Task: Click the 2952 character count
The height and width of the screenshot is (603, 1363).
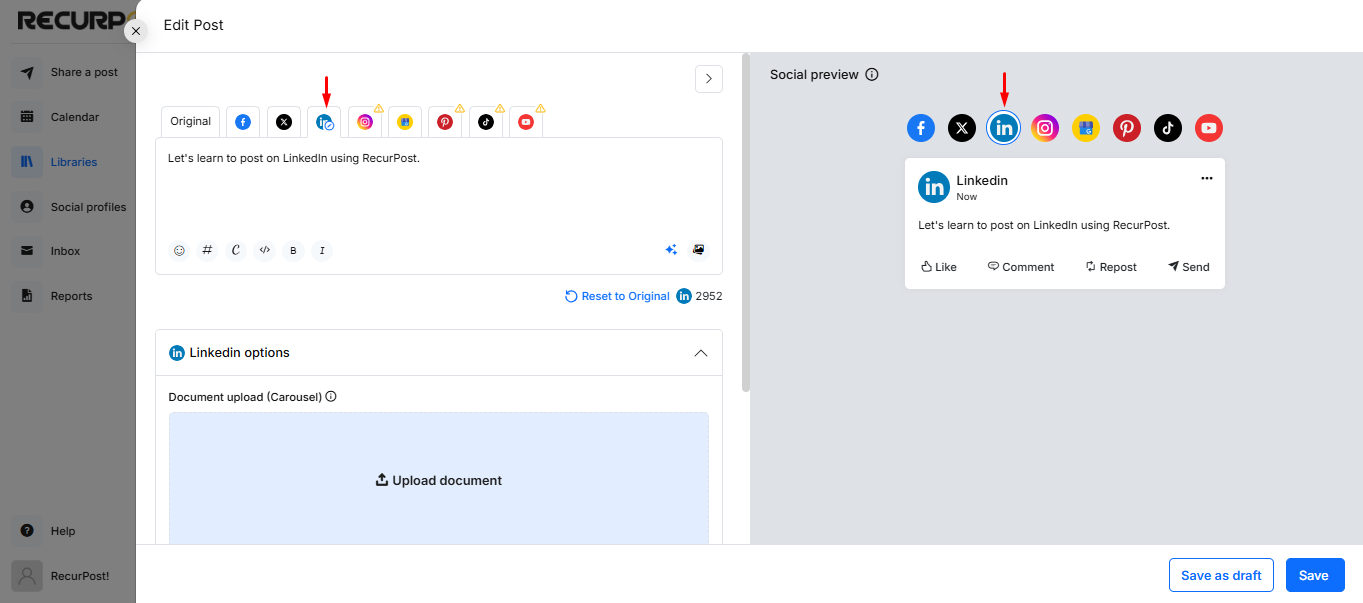Action: (x=708, y=296)
